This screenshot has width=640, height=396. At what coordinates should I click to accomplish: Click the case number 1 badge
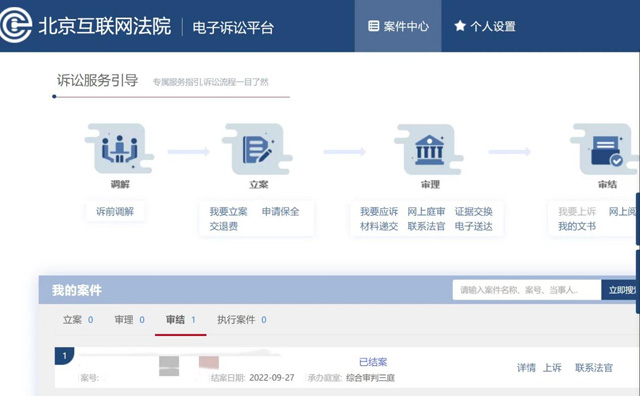pyautogui.click(x=64, y=356)
